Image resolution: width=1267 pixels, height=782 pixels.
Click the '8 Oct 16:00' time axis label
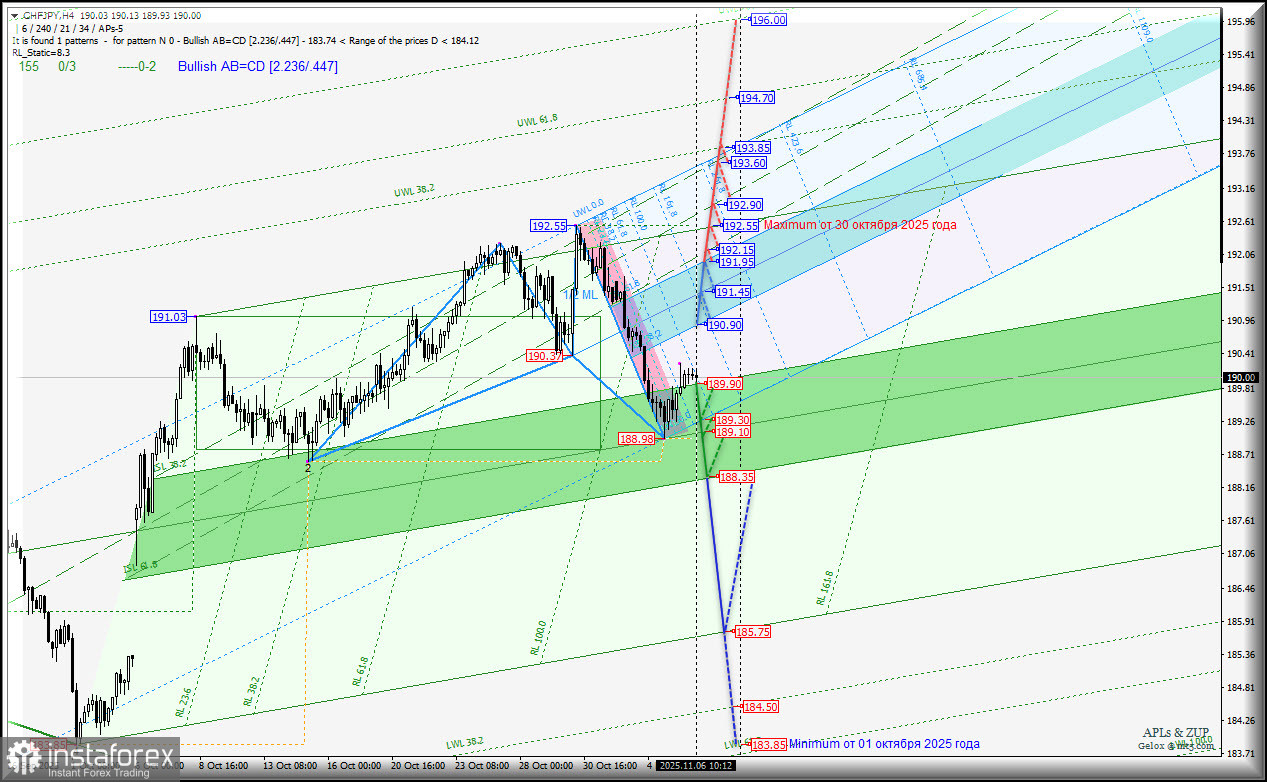pyautogui.click(x=223, y=765)
